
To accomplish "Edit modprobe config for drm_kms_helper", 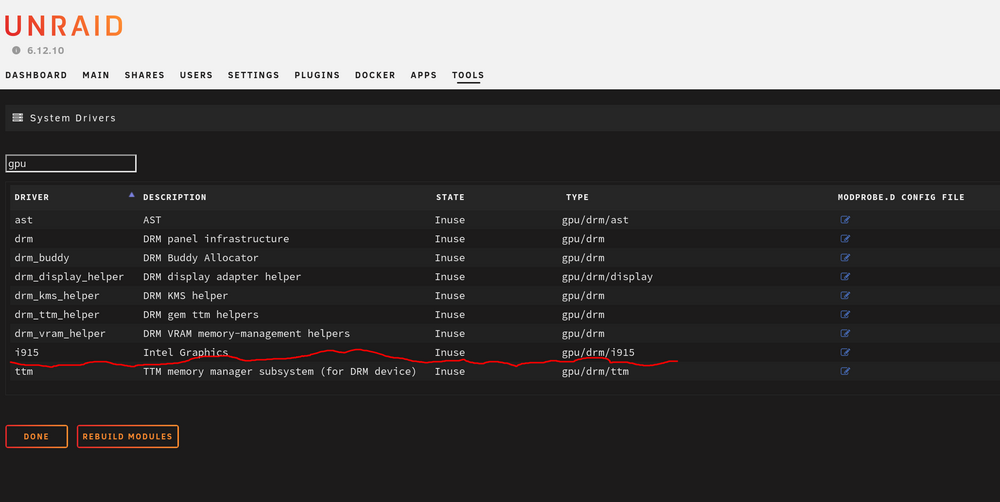I will (x=845, y=295).
